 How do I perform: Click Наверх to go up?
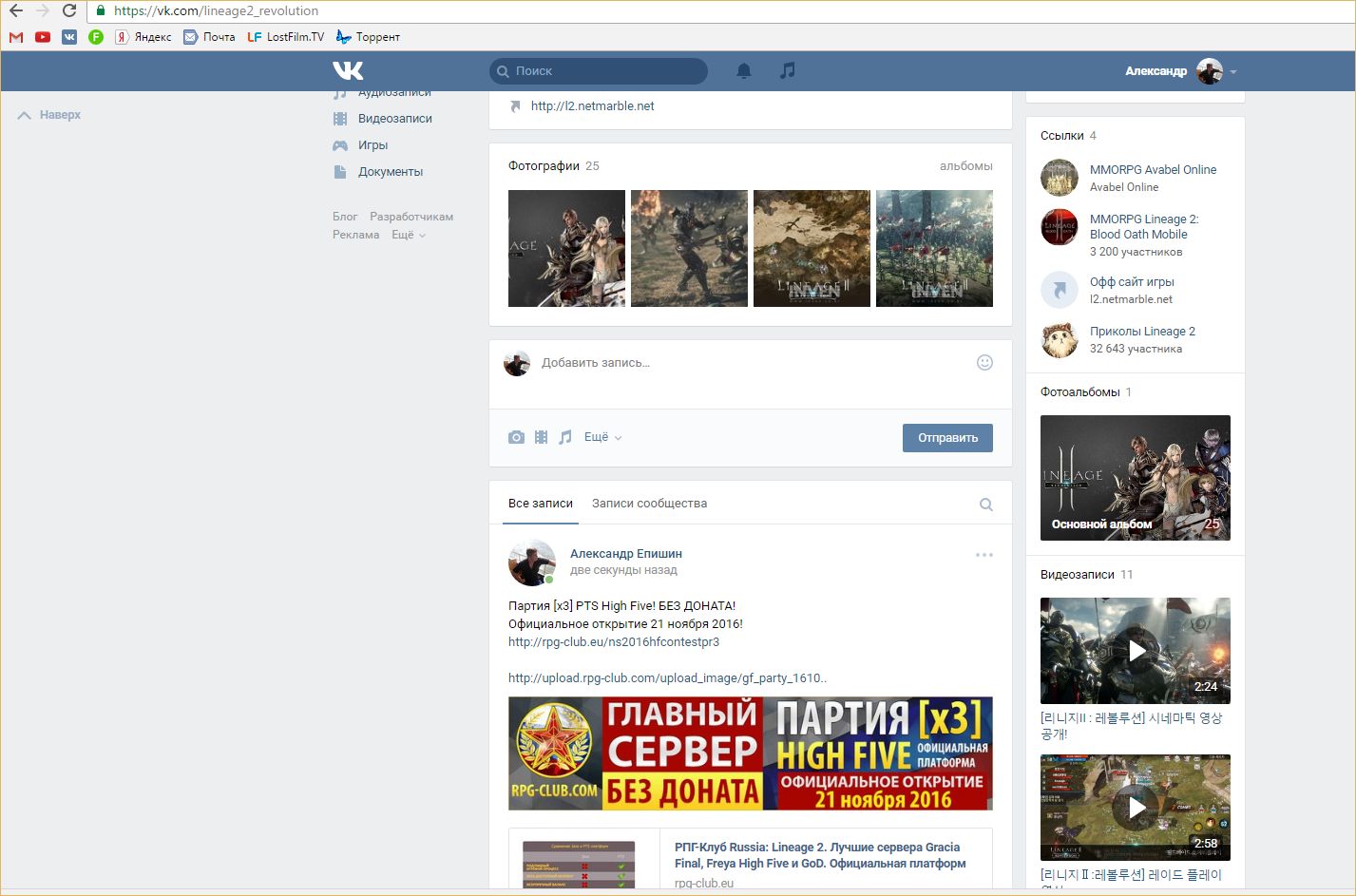tap(49, 115)
